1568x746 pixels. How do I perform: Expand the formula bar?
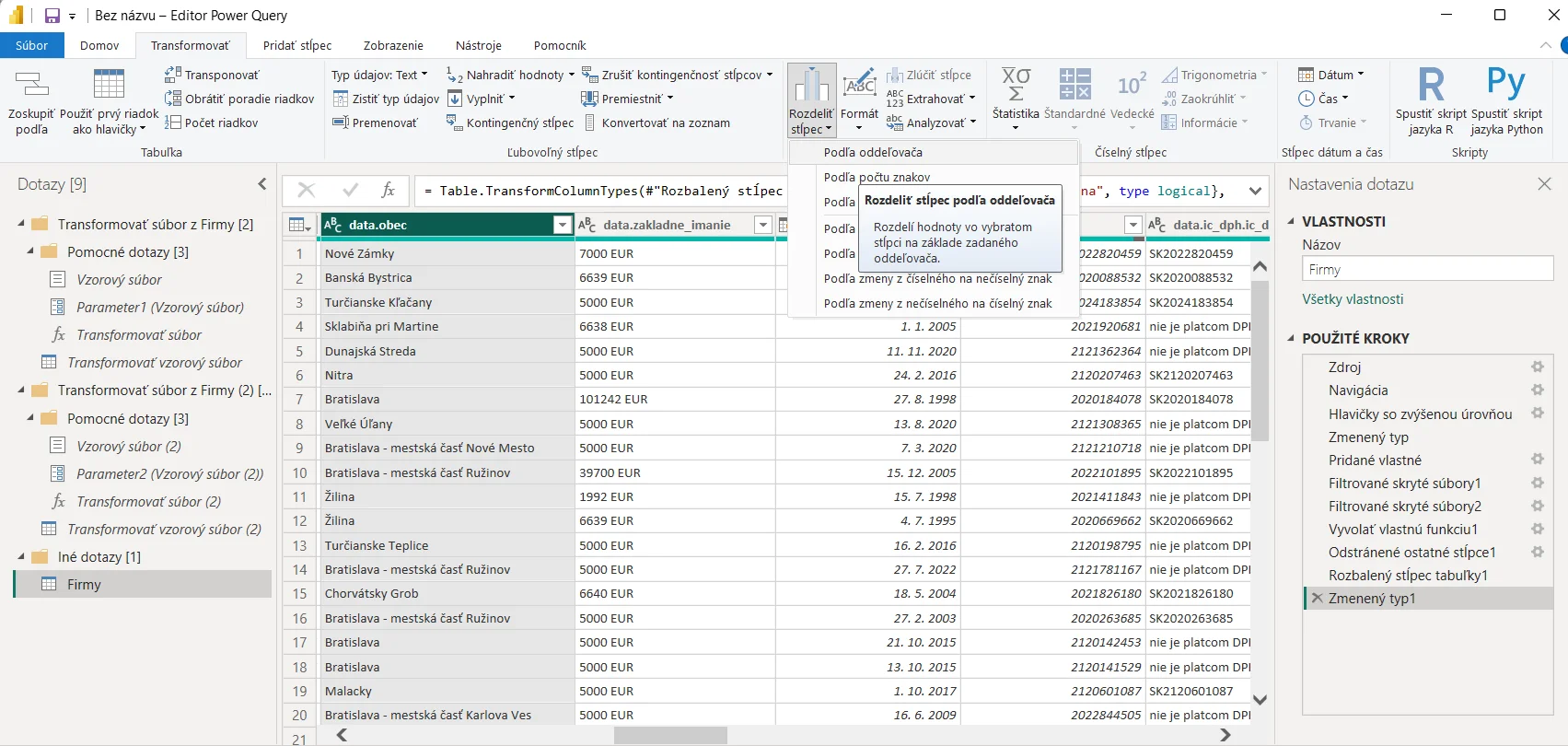point(1255,191)
